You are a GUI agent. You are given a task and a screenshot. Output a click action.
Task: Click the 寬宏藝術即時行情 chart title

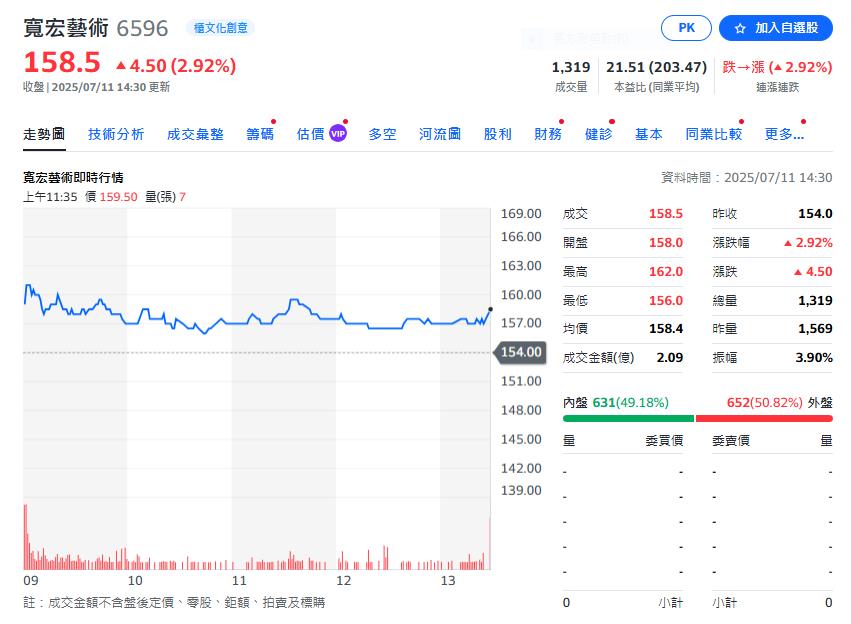tap(73, 177)
